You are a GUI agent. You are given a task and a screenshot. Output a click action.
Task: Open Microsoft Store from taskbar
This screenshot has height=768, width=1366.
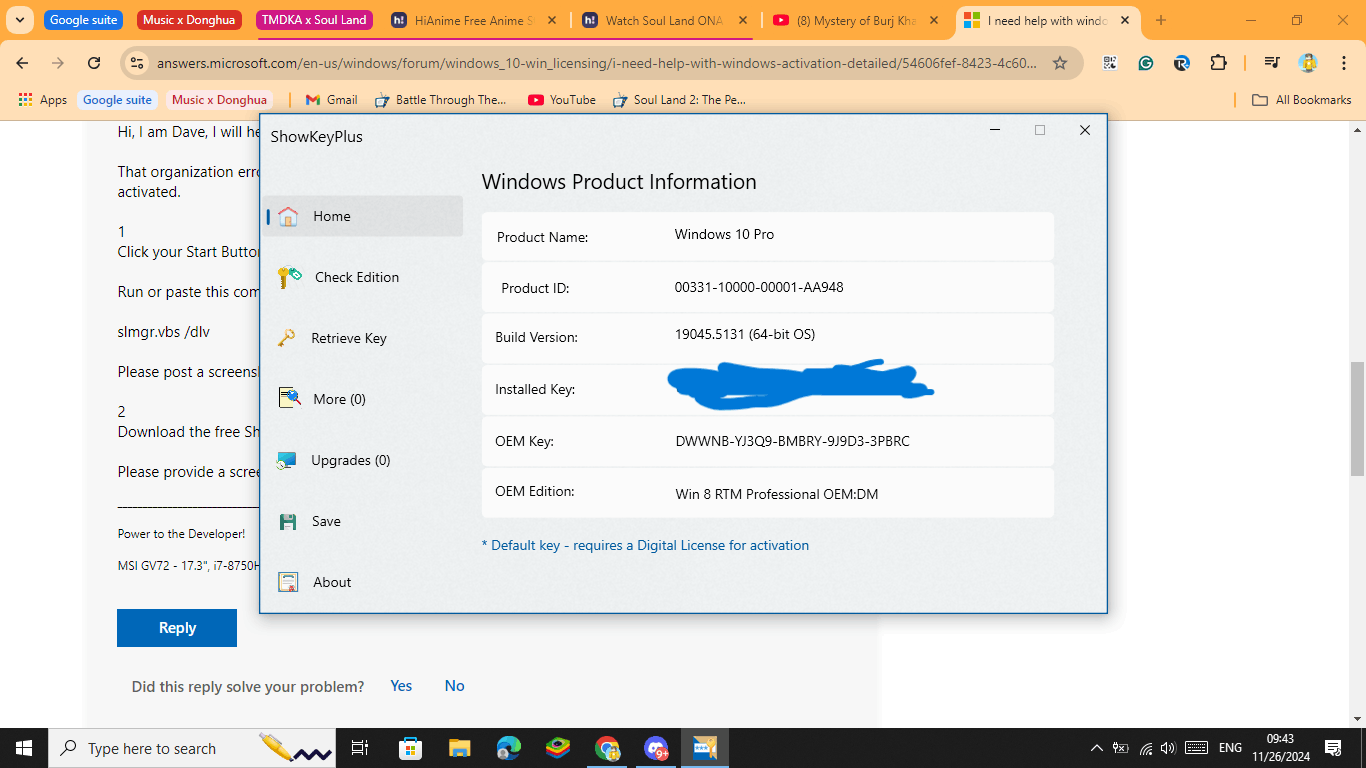pyautogui.click(x=410, y=748)
